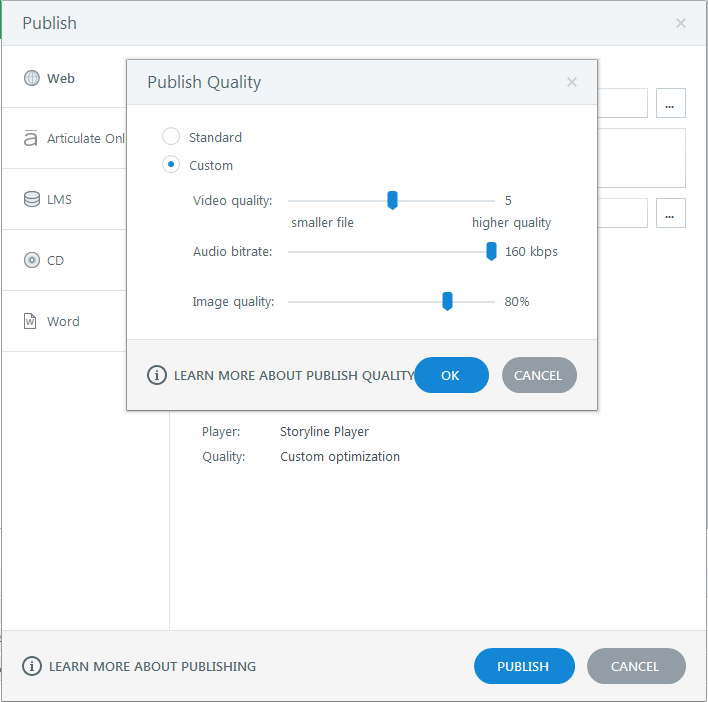Switch to the Word publish tab

(x=63, y=321)
